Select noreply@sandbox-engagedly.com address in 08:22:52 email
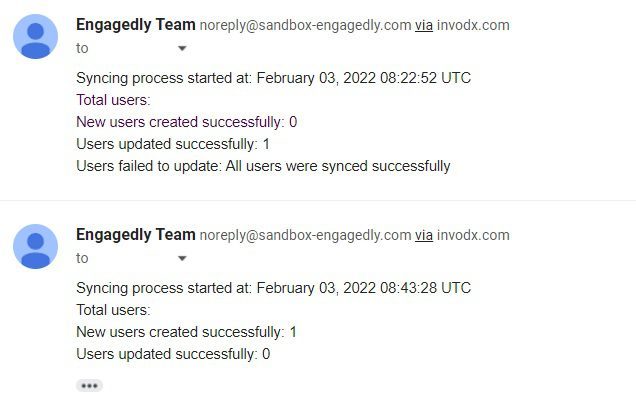 click(x=305, y=26)
